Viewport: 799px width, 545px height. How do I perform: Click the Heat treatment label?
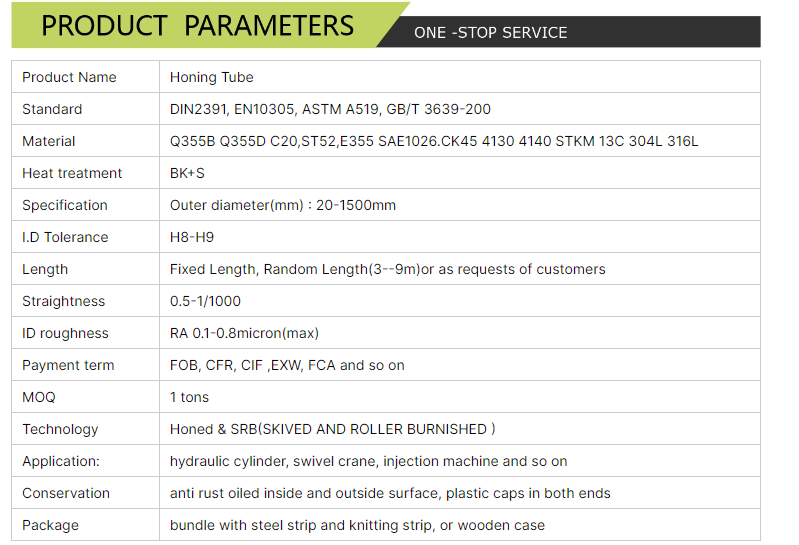72,173
